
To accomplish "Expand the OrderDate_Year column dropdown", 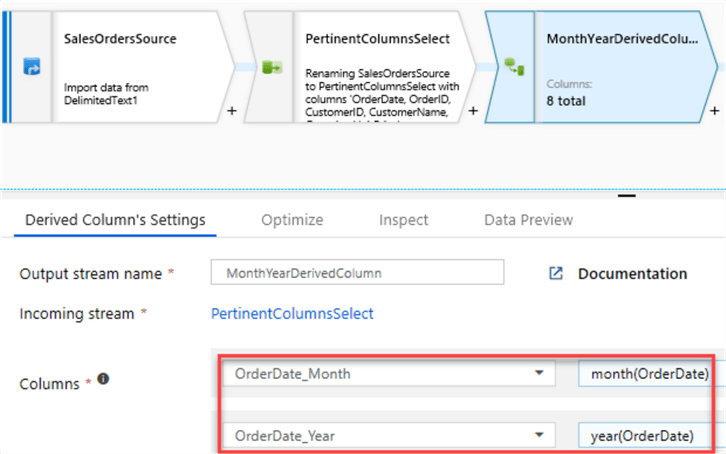I will [x=540, y=435].
